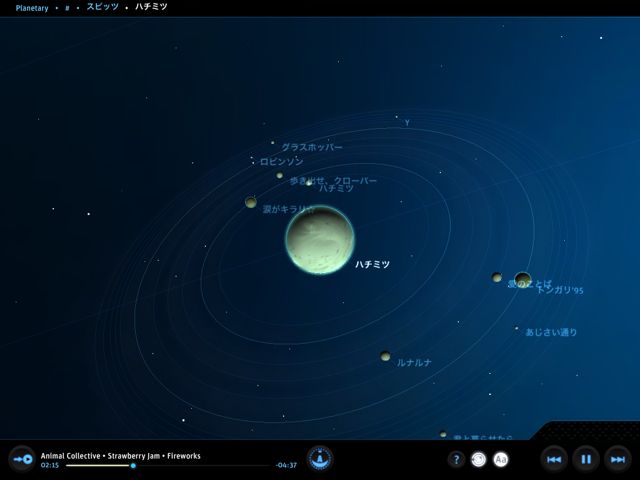
Task: Click the Animal Collective Fireworks track title
Action: click(120, 456)
